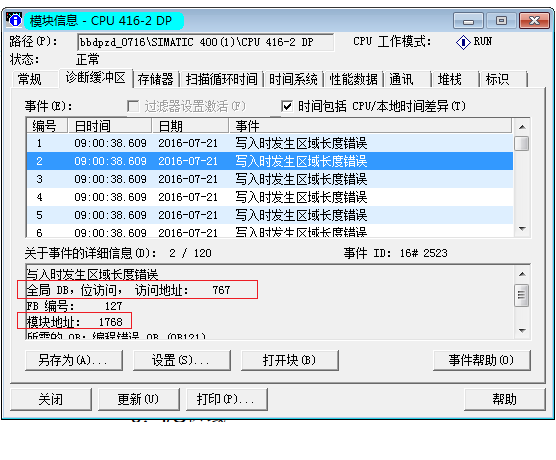
Task: Switch to the 常规 tab
Action: 35,79
